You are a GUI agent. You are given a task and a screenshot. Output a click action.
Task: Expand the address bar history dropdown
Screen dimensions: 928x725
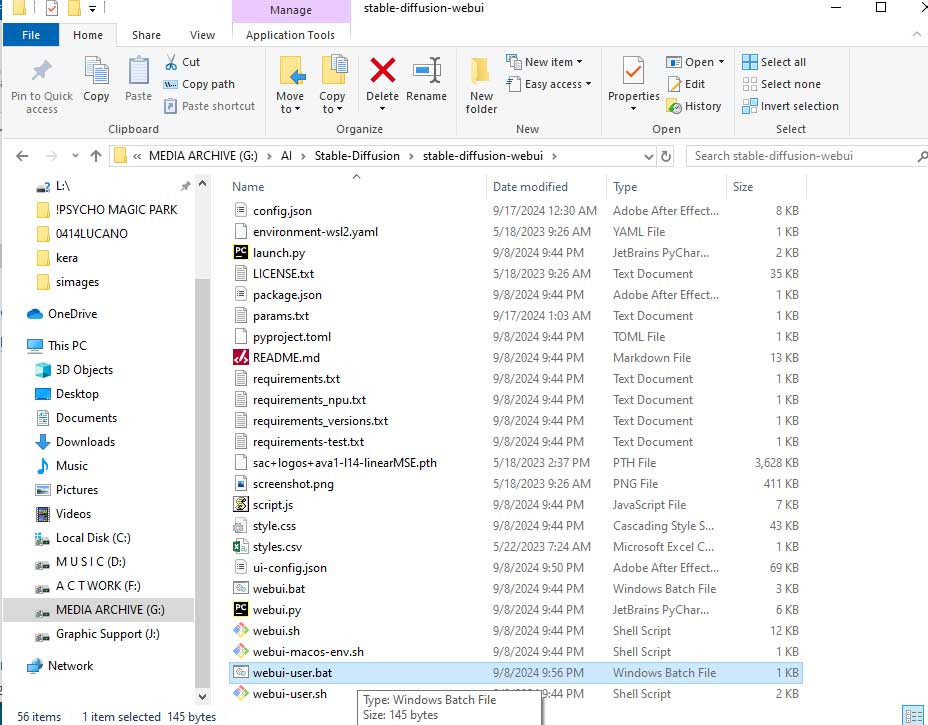[649, 156]
